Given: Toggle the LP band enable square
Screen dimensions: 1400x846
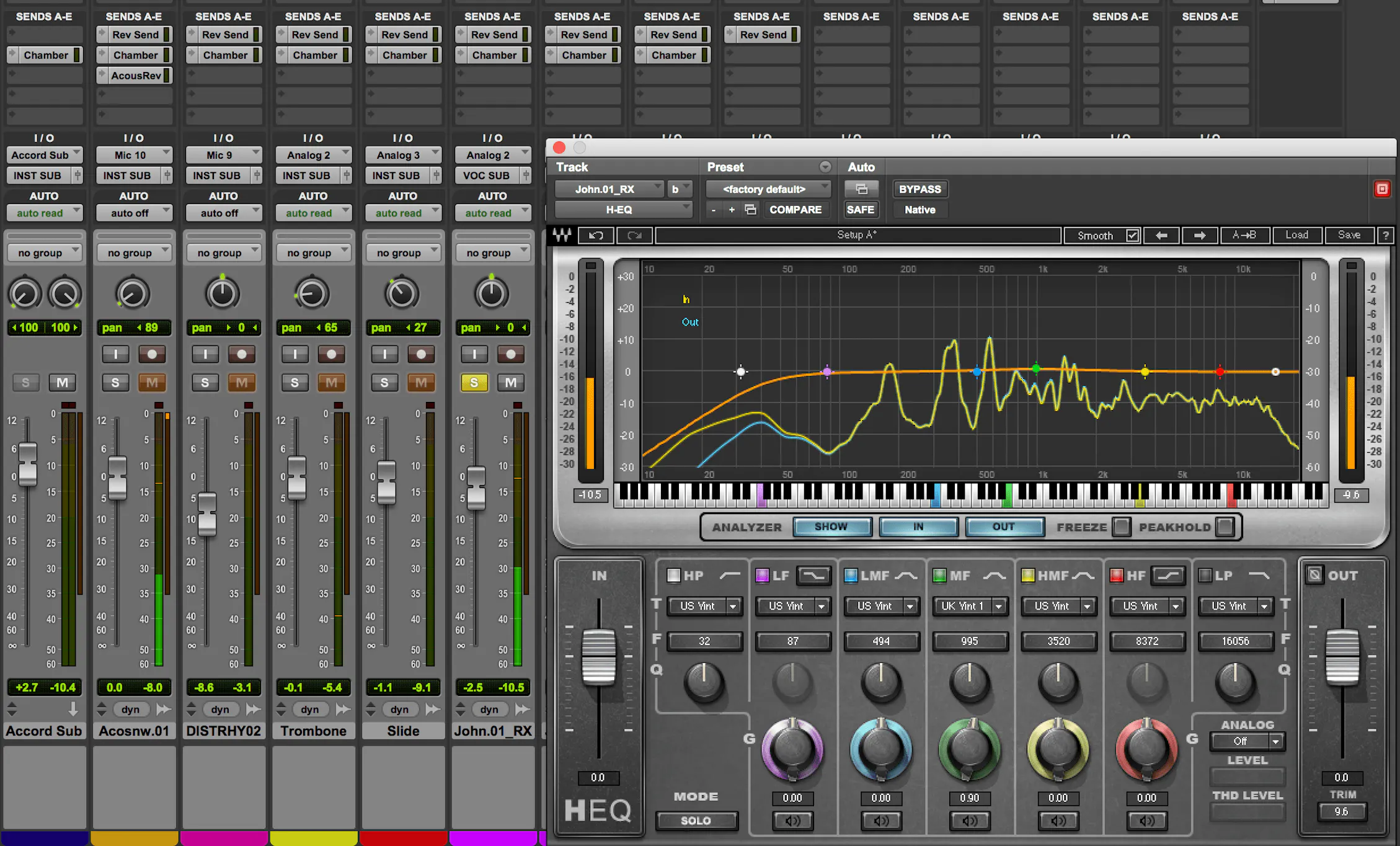Looking at the screenshot, I should (x=1205, y=576).
